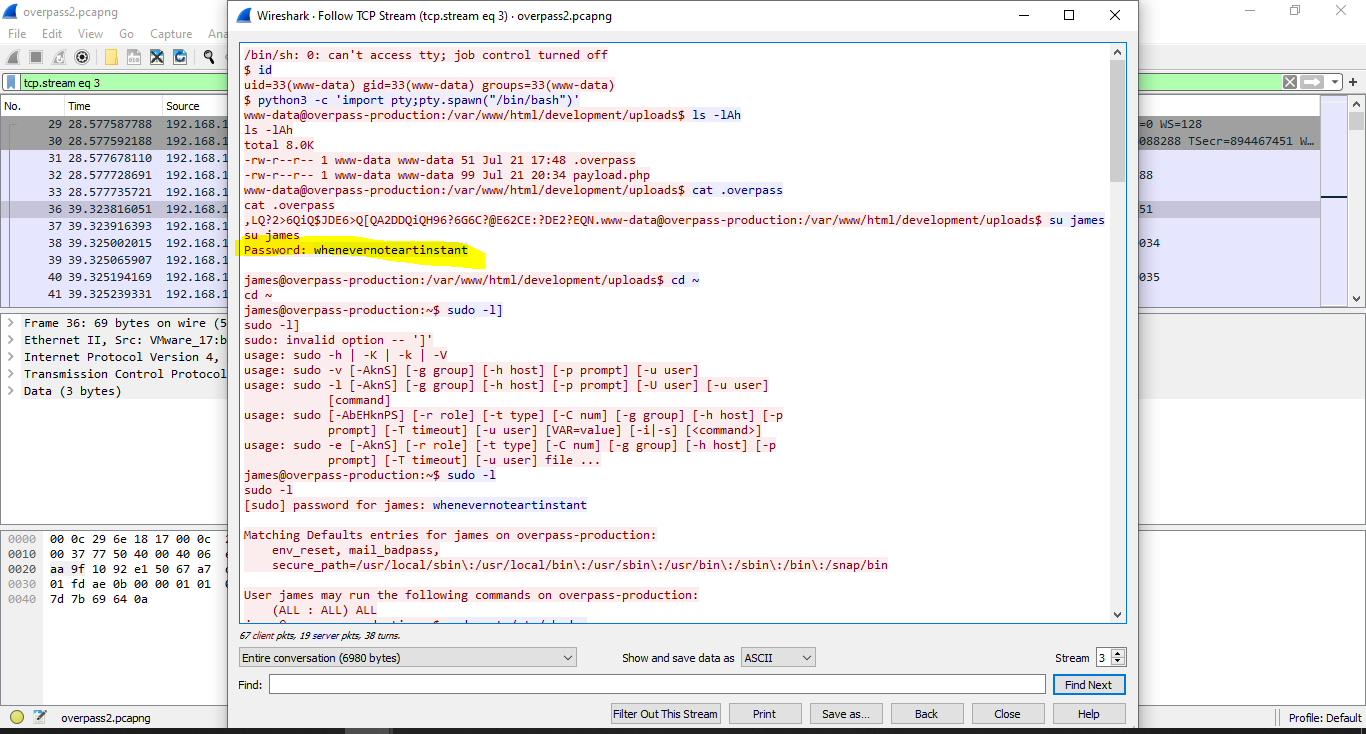Viewport: 1366px width, 734px height.
Task: Click the packet list scrollbar down arrow
Action: click(x=1357, y=298)
